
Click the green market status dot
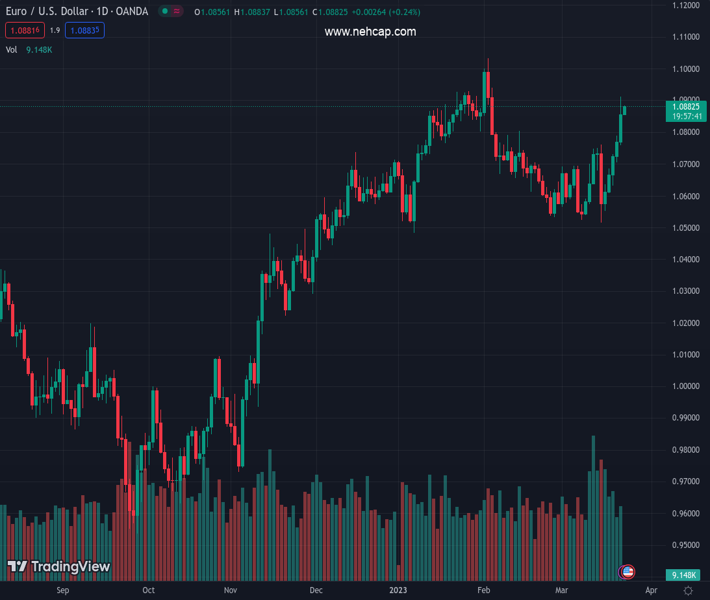[164, 12]
